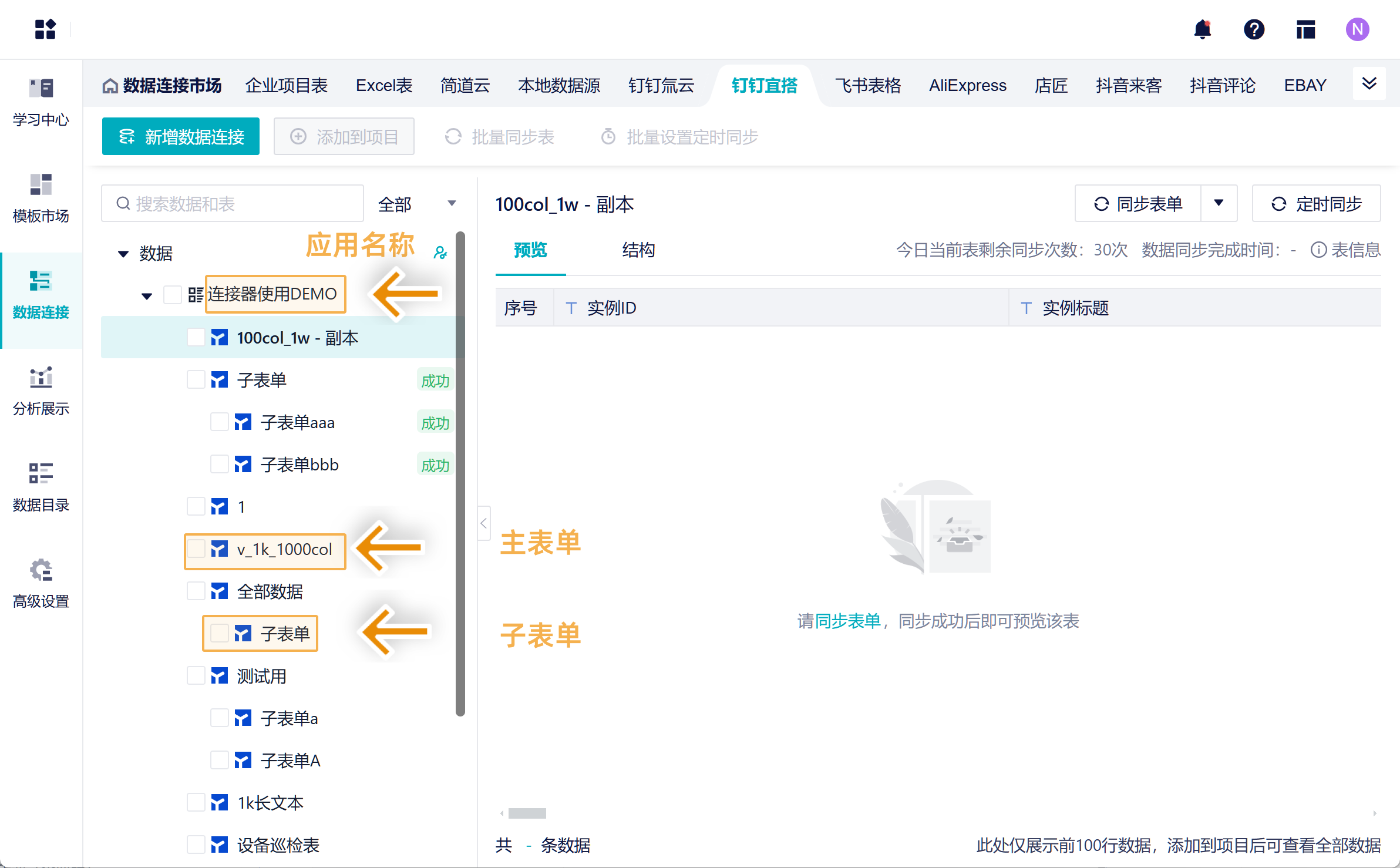The height and width of the screenshot is (868, 1400).
Task: Click the user avatar N
Action: coord(1357,29)
